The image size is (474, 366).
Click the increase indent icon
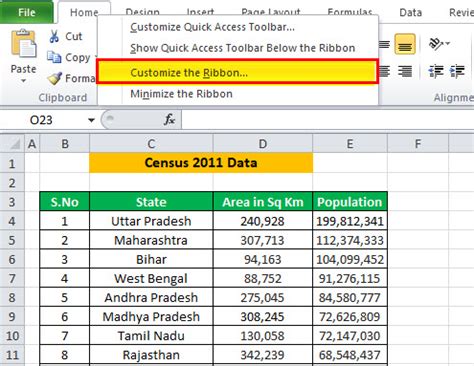[x=457, y=71]
